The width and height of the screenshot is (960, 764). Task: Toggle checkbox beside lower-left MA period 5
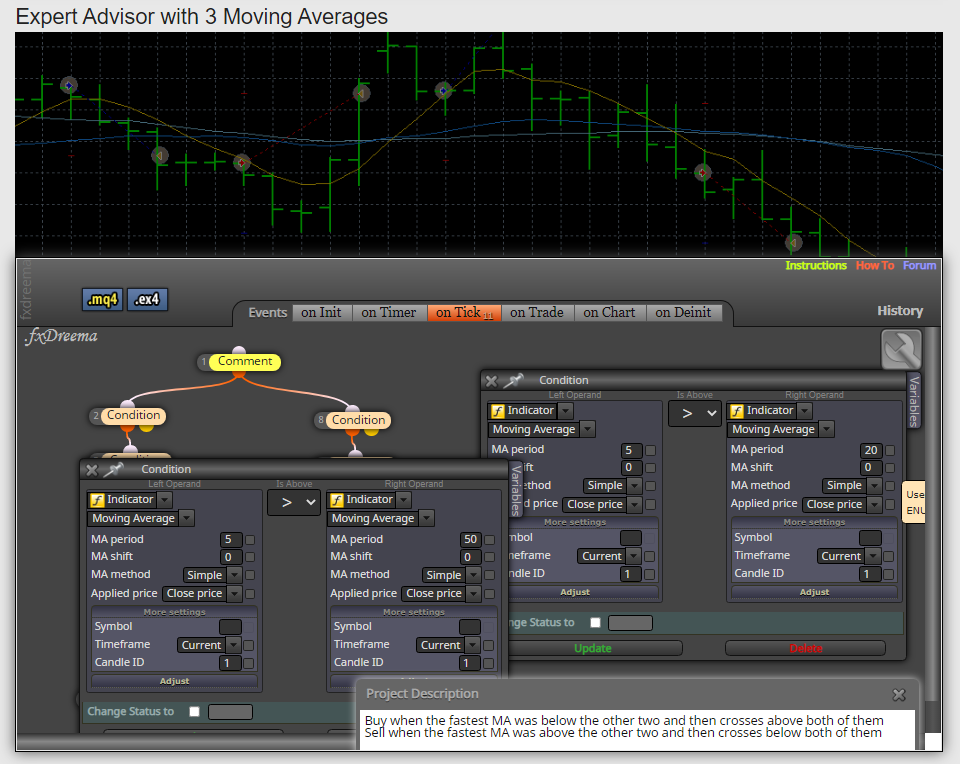[250, 539]
